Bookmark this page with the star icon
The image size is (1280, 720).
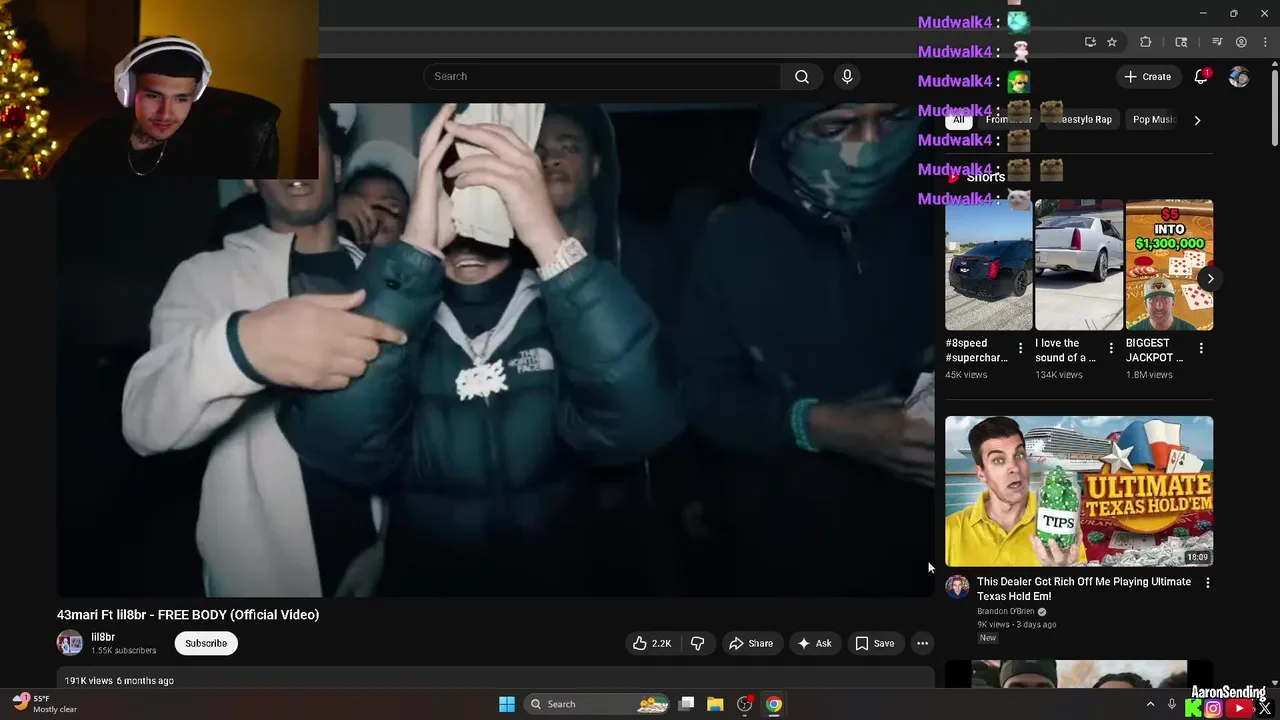click(x=1112, y=42)
